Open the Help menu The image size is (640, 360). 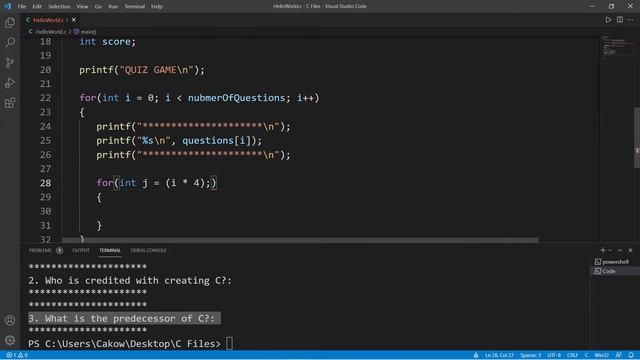click(x=157, y=7)
